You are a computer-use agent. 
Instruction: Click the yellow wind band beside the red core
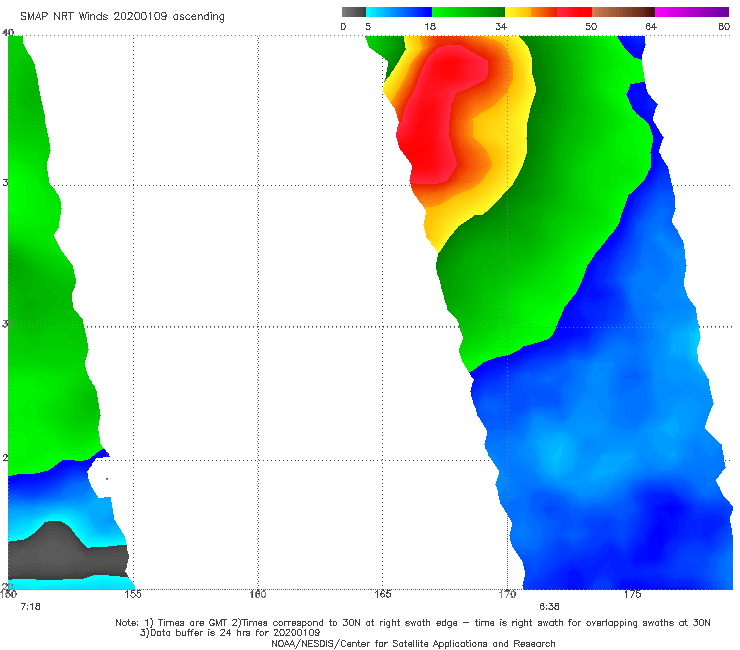click(507, 137)
